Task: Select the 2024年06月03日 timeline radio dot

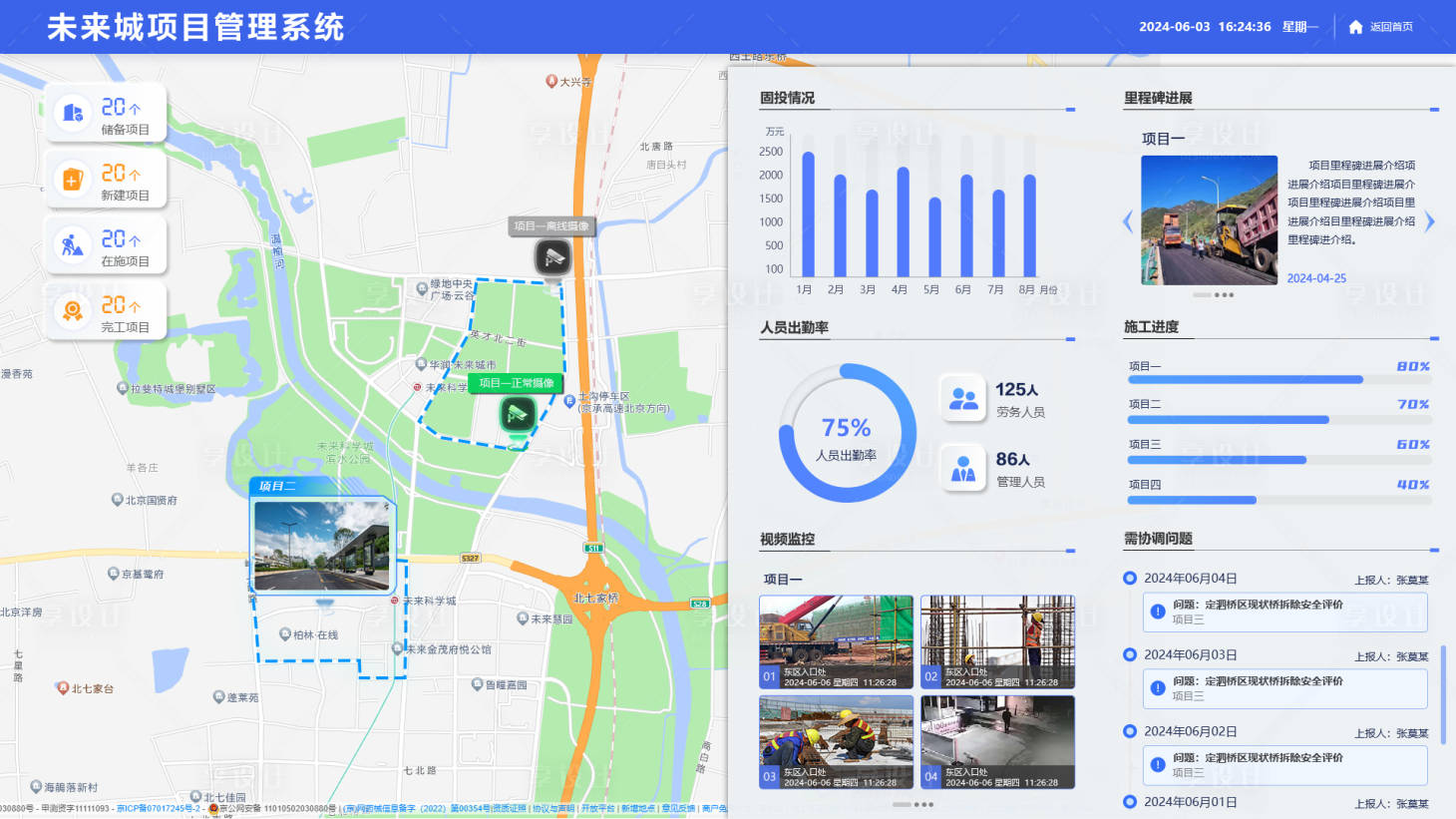Action: coord(1130,654)
